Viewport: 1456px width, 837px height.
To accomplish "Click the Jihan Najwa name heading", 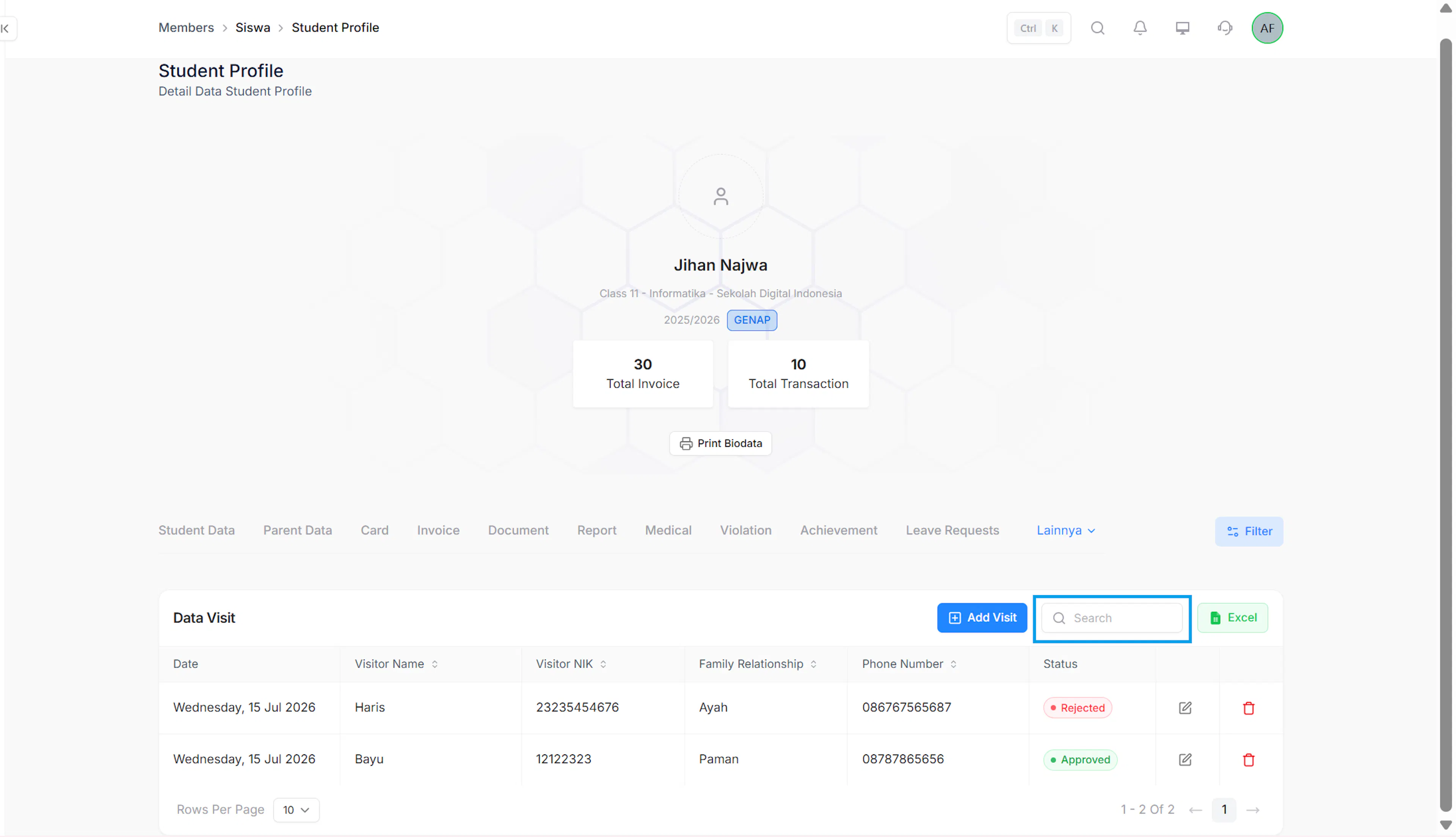I will point(720,265).
